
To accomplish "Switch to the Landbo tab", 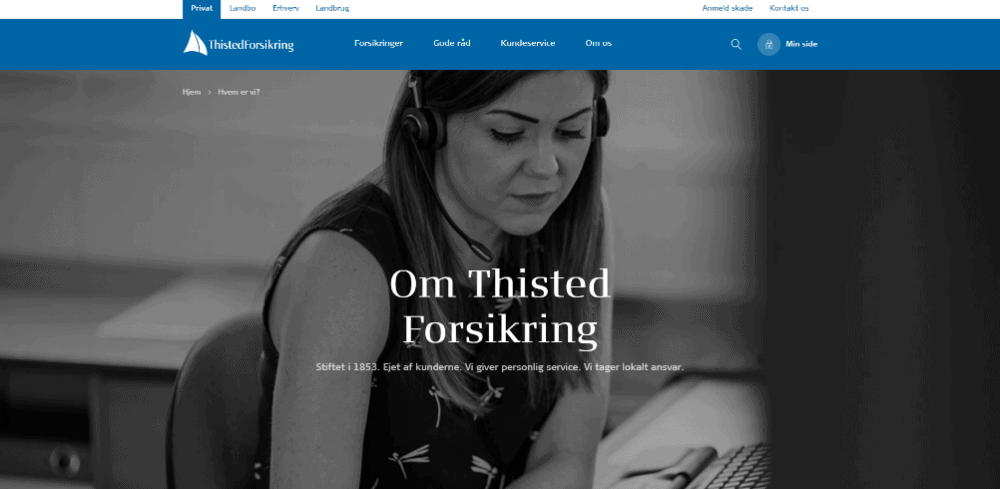I will pyautogui.click(x=242, y=8).
